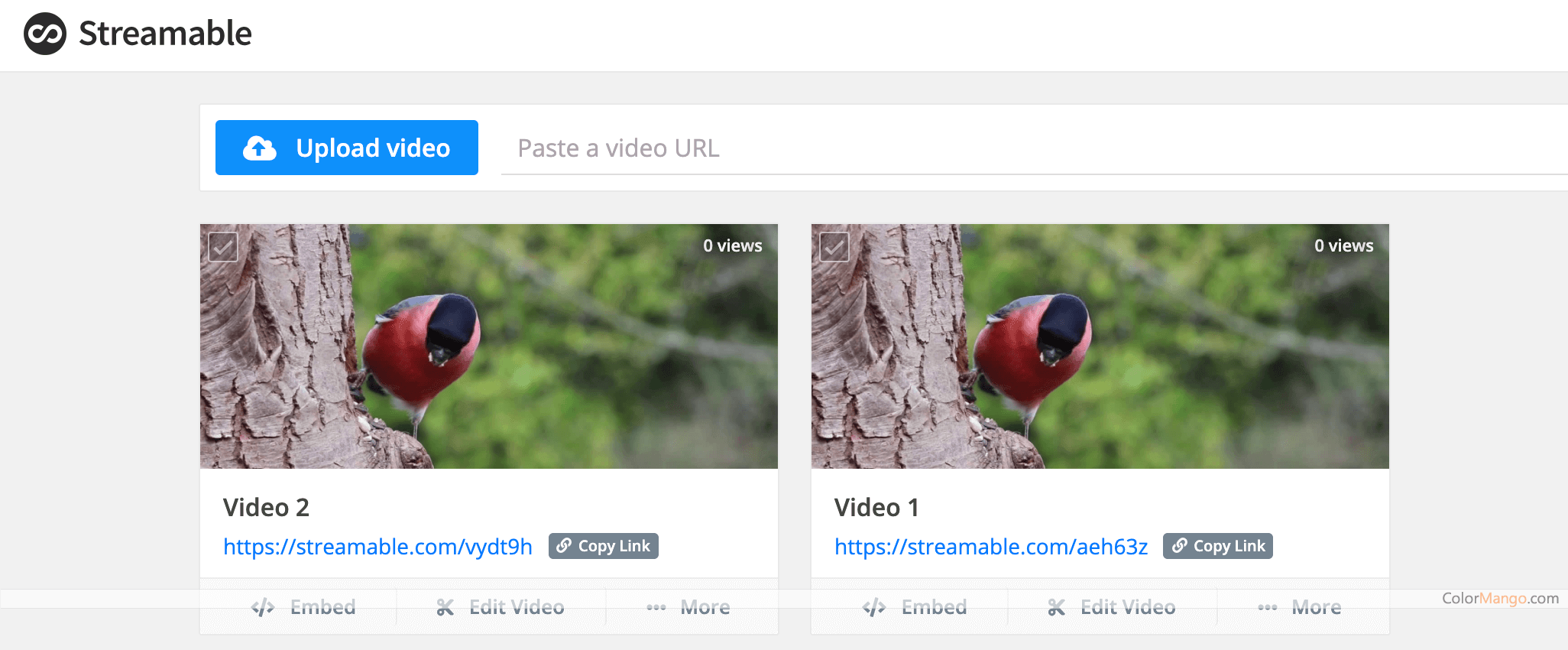Open the Video 1 bird thumbnail
Screen dimensions: 1568x650
pos(1100,346)
